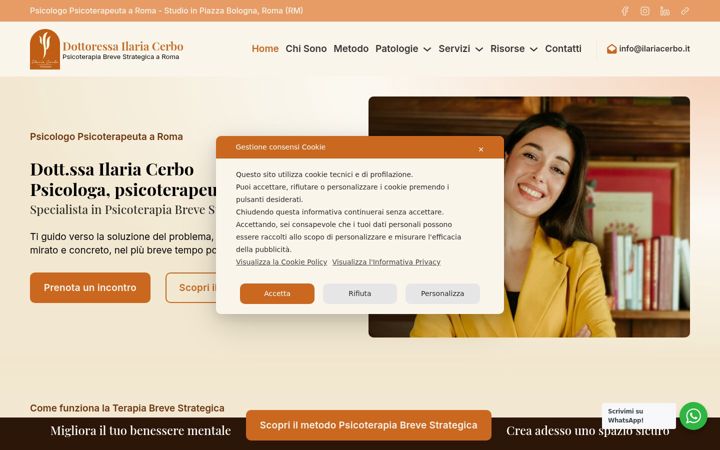The width and height of the screenshot is (720, 450).
Task: Open the Facebook icon in top bar
Action: [x=625, y=11]
